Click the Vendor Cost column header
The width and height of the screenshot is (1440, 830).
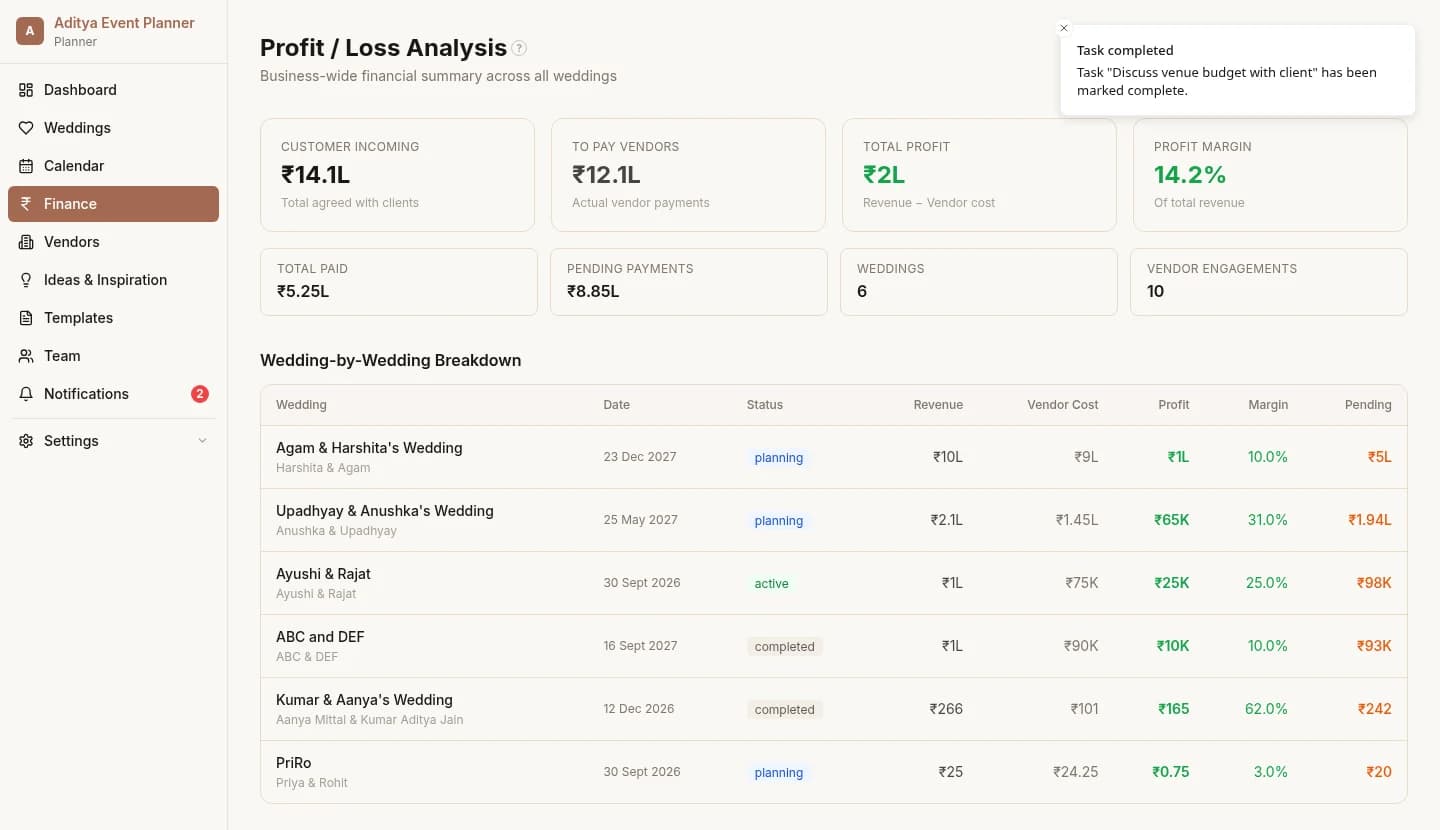(x=1062, y=405)
